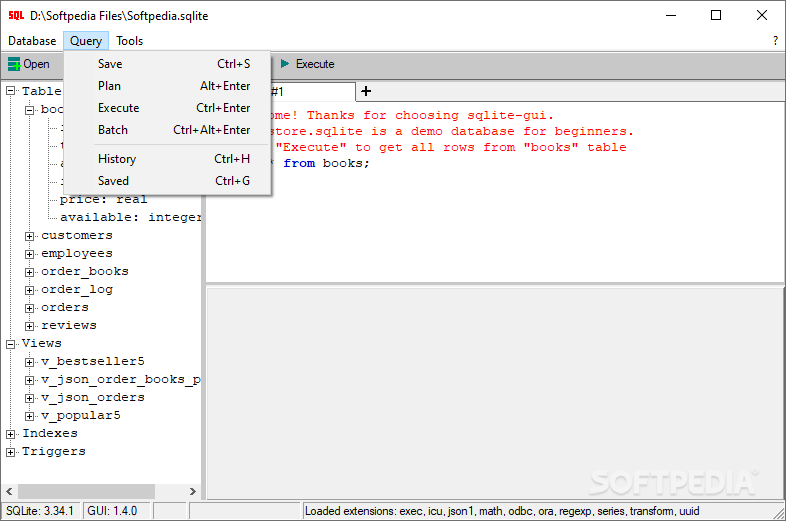Click the tree horizontal scrollbar thumb
786x521 pixels.
point(86,491)
